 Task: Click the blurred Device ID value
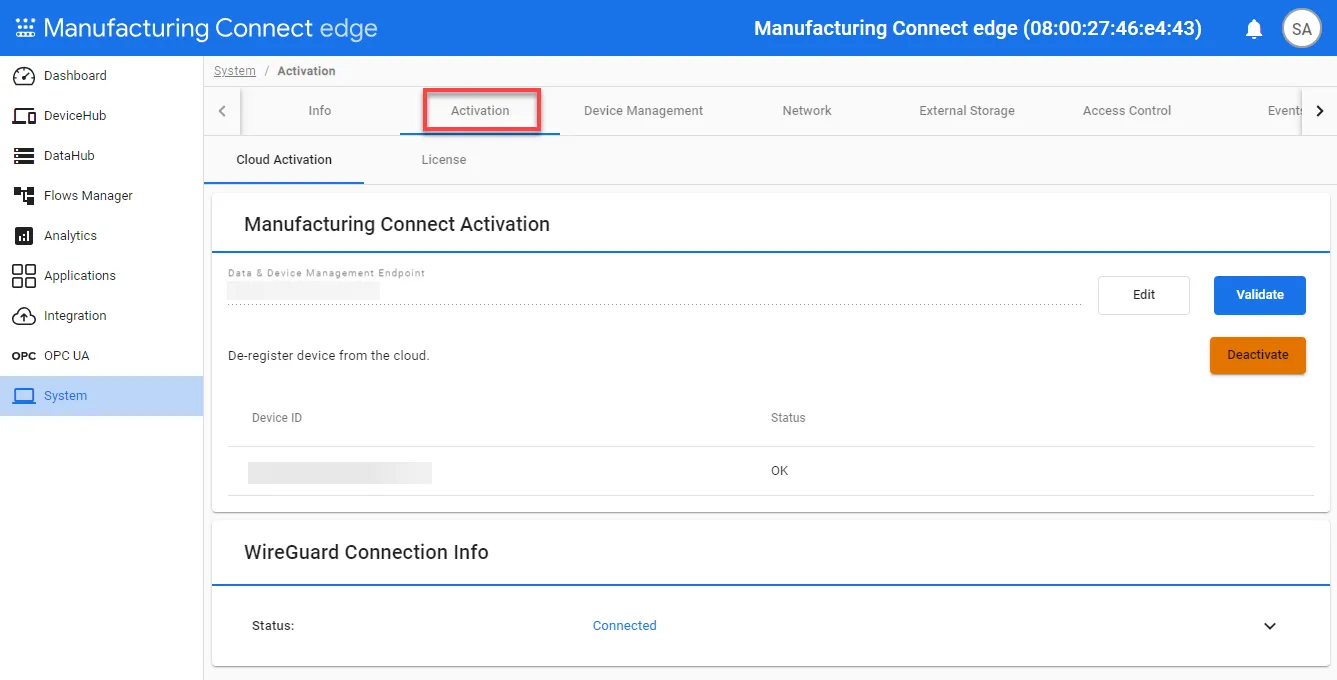pos(340,473)
